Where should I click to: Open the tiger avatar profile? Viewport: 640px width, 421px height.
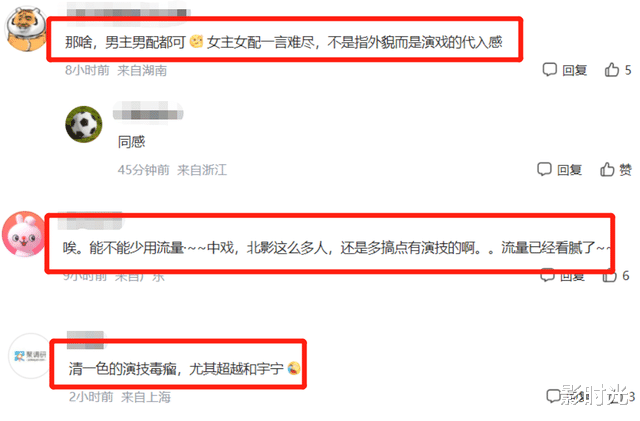[26, 29]
